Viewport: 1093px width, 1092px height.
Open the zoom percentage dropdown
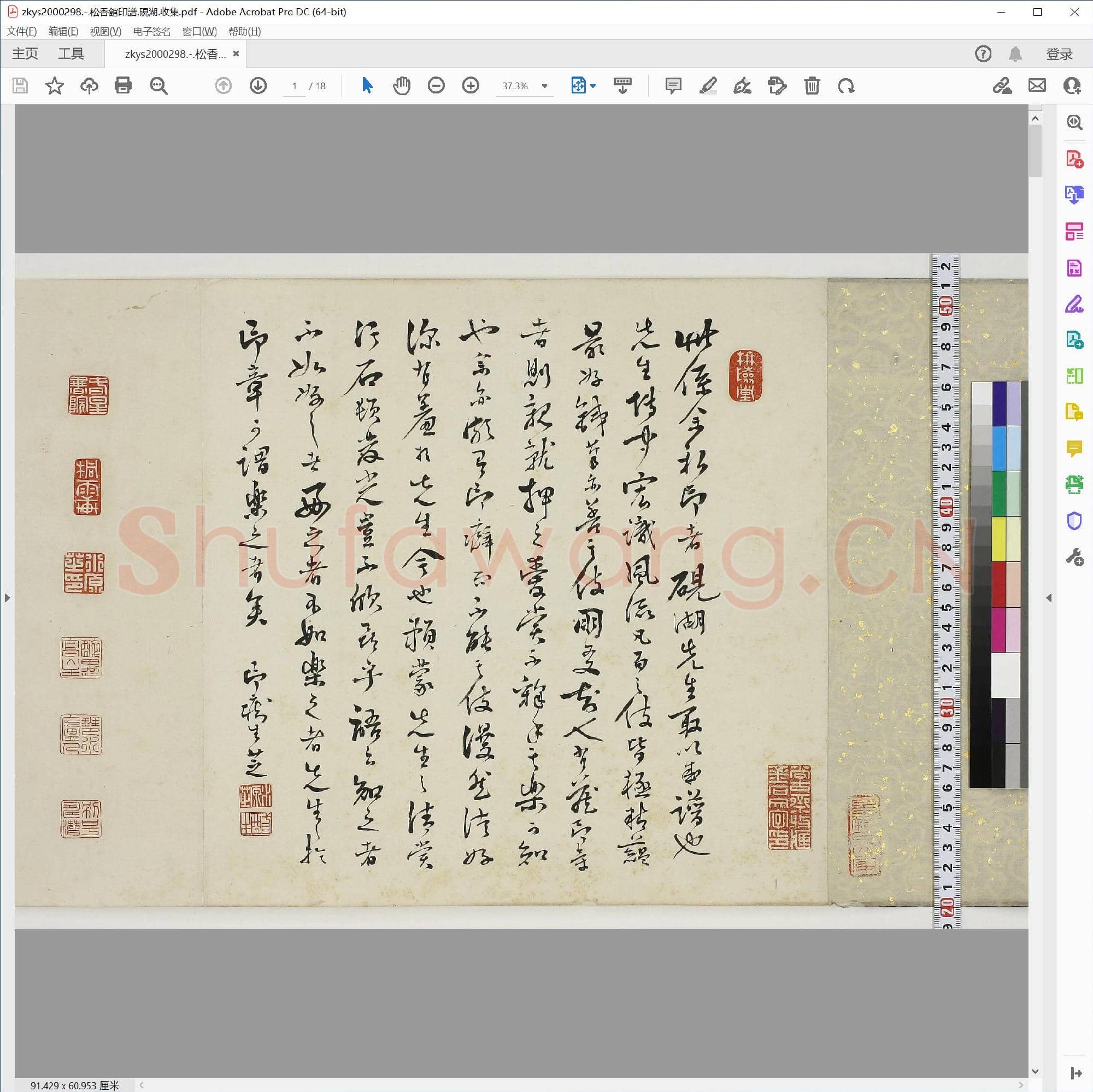544,86
